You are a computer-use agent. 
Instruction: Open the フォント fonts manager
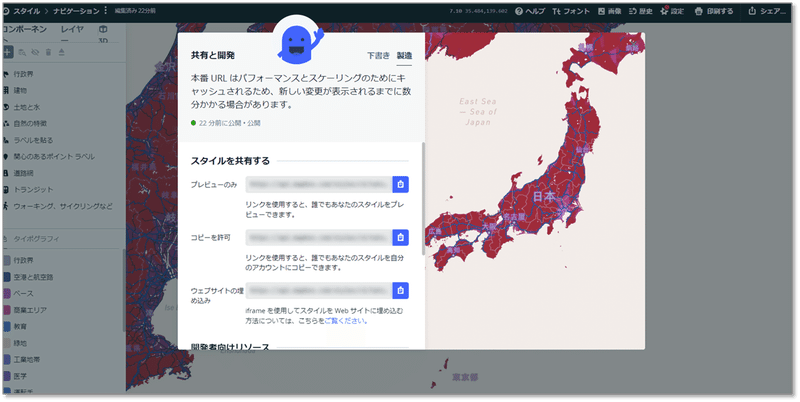tap(571, 11)
